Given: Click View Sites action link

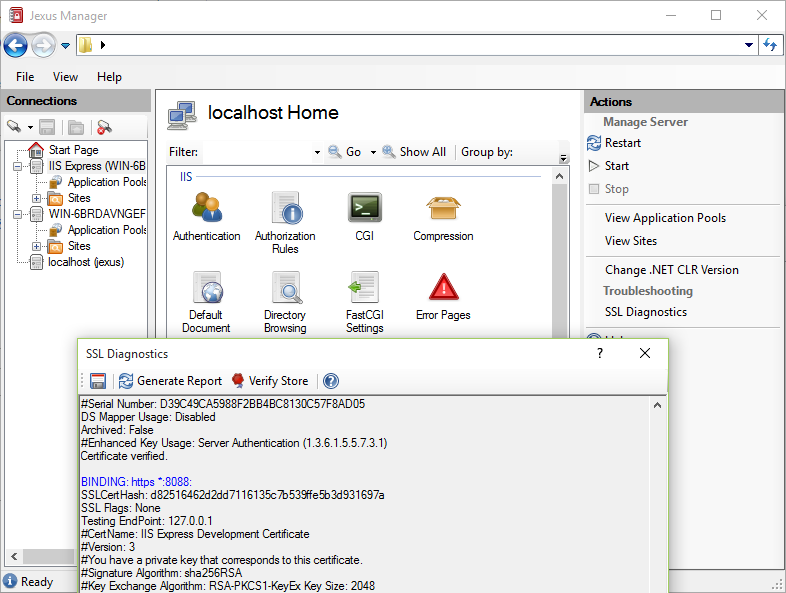Looking at the screenshot, I should (x=631, y=241).
